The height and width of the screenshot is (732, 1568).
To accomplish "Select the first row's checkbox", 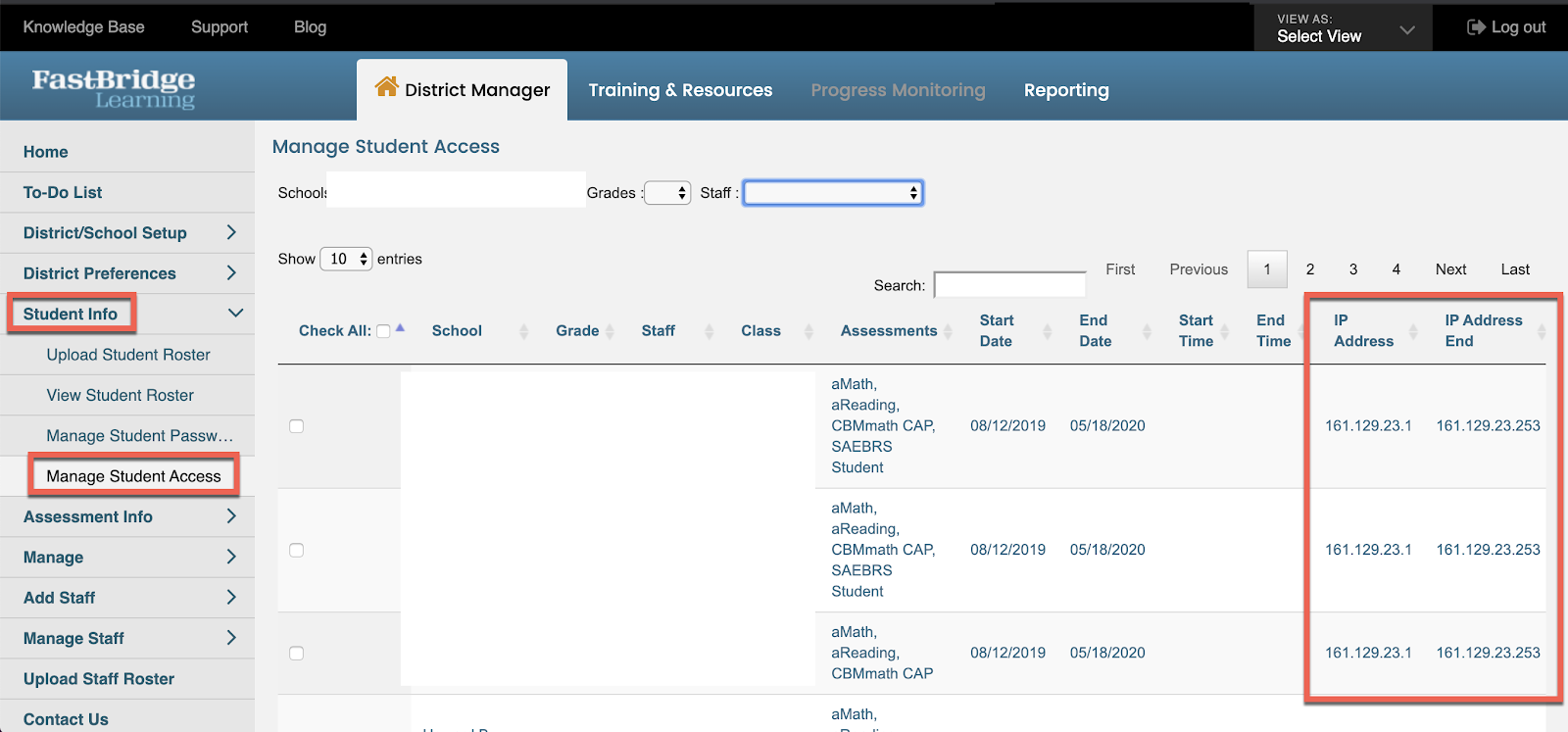I will 296,426.
